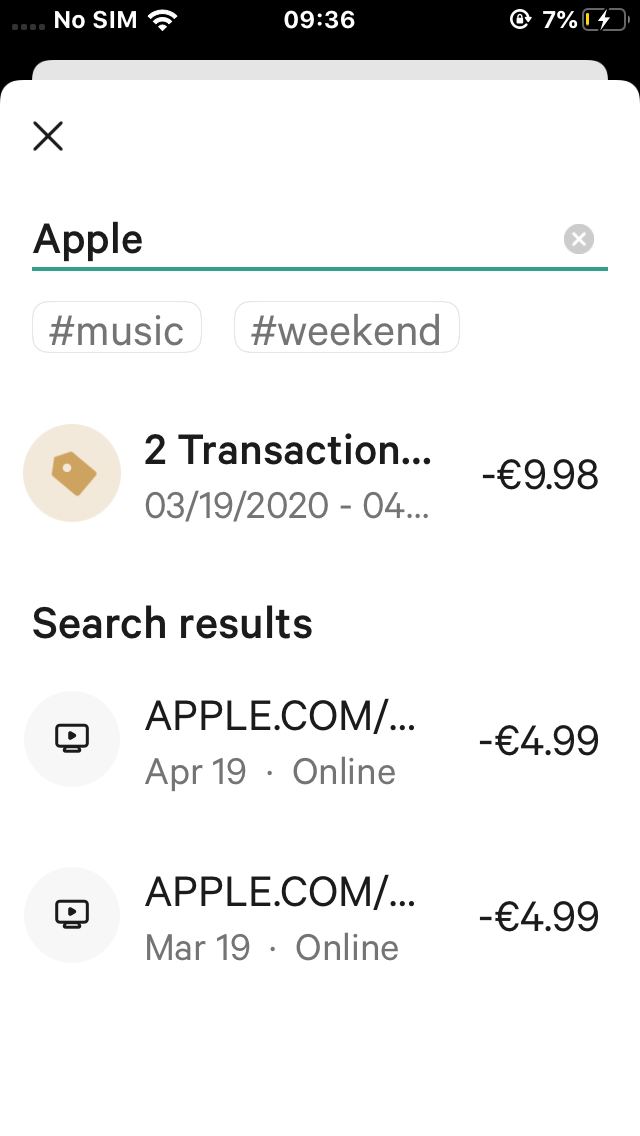Open the APPLE.COM Mar 19 transaction

(282, 892)
